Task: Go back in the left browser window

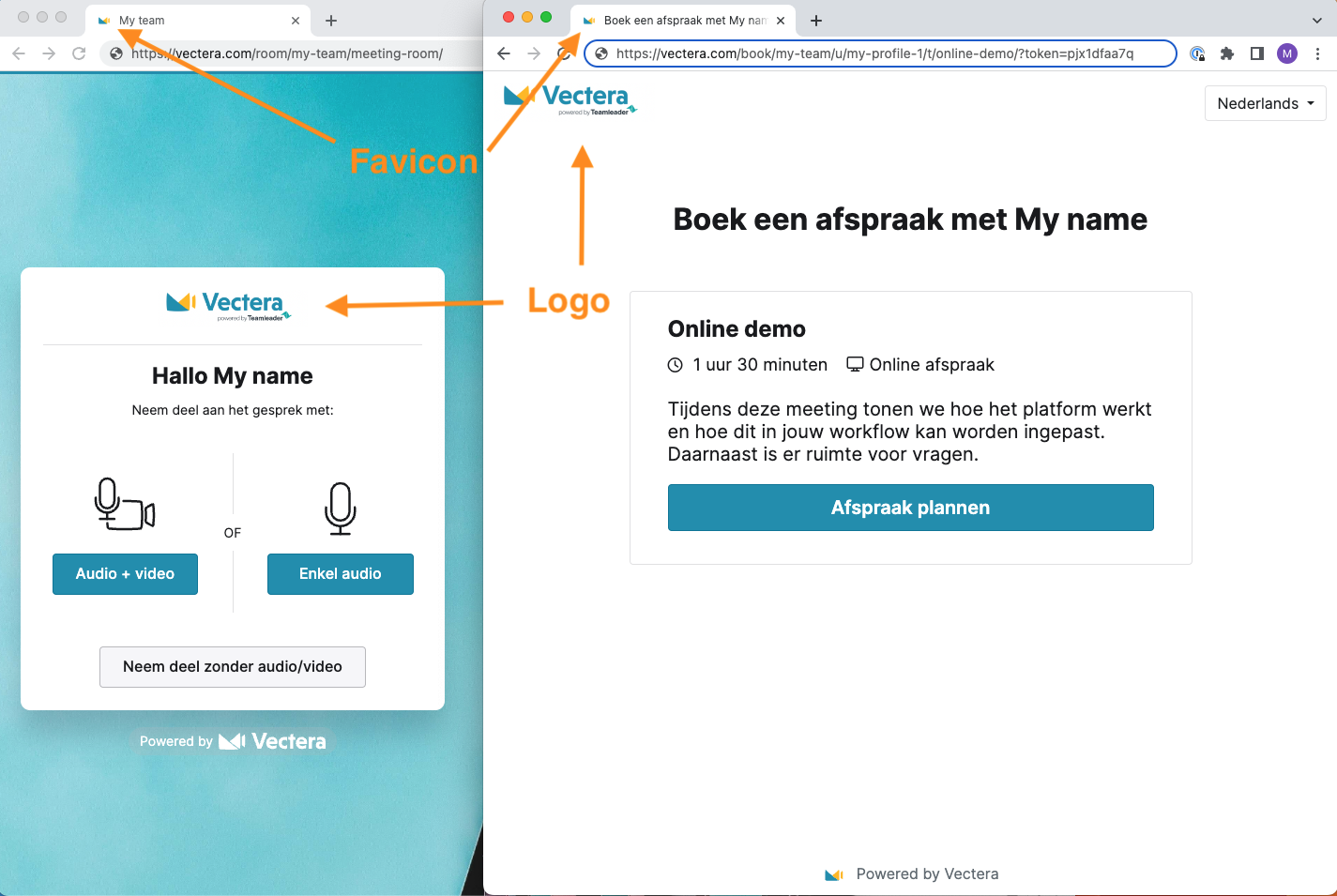Action: tap(19, 53)
